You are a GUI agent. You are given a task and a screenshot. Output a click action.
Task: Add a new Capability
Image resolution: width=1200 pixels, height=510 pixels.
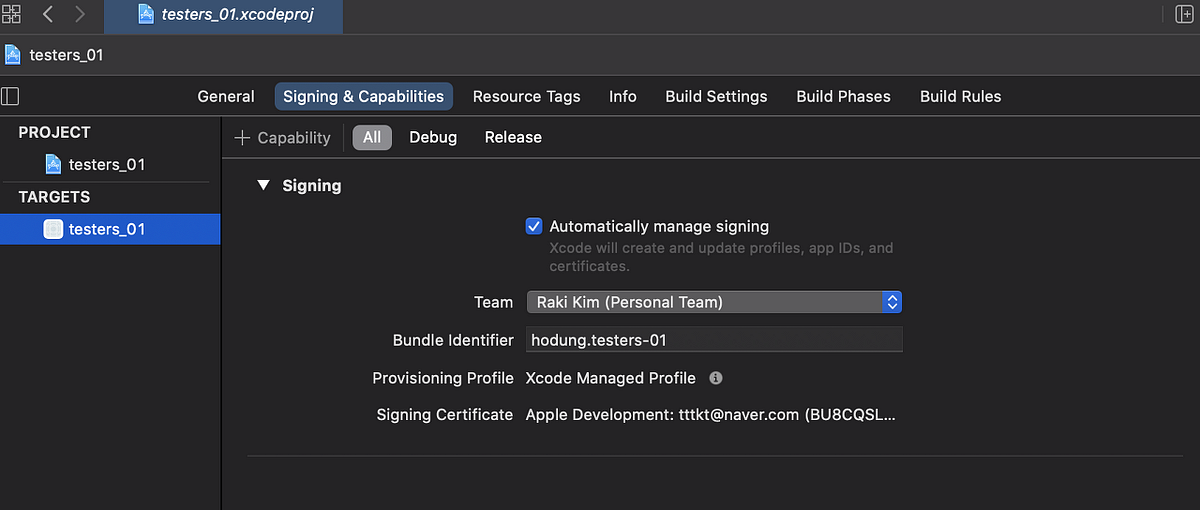(283, 138)
